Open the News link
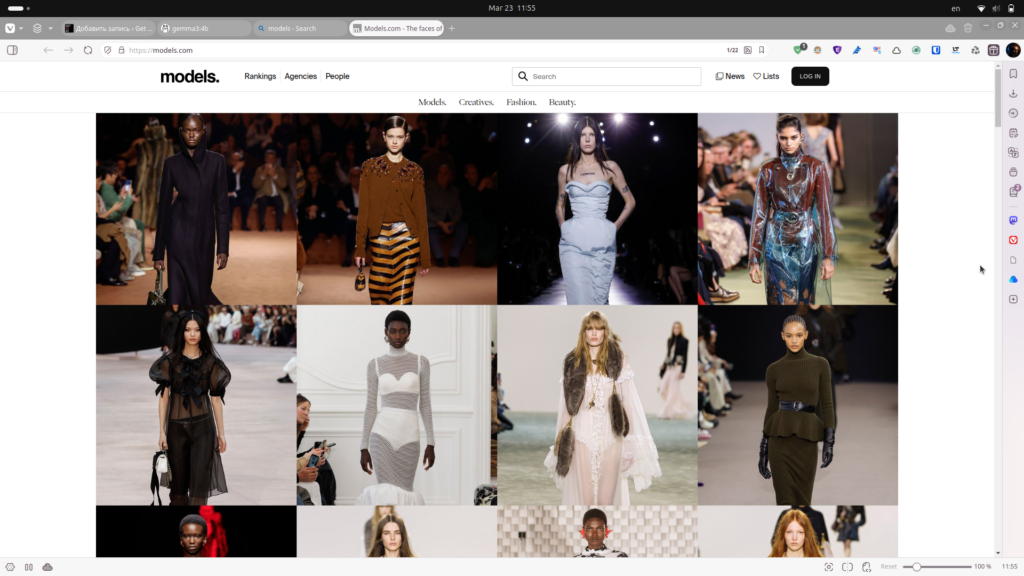This screenshot has height=576, width=1024. (730, 76)
